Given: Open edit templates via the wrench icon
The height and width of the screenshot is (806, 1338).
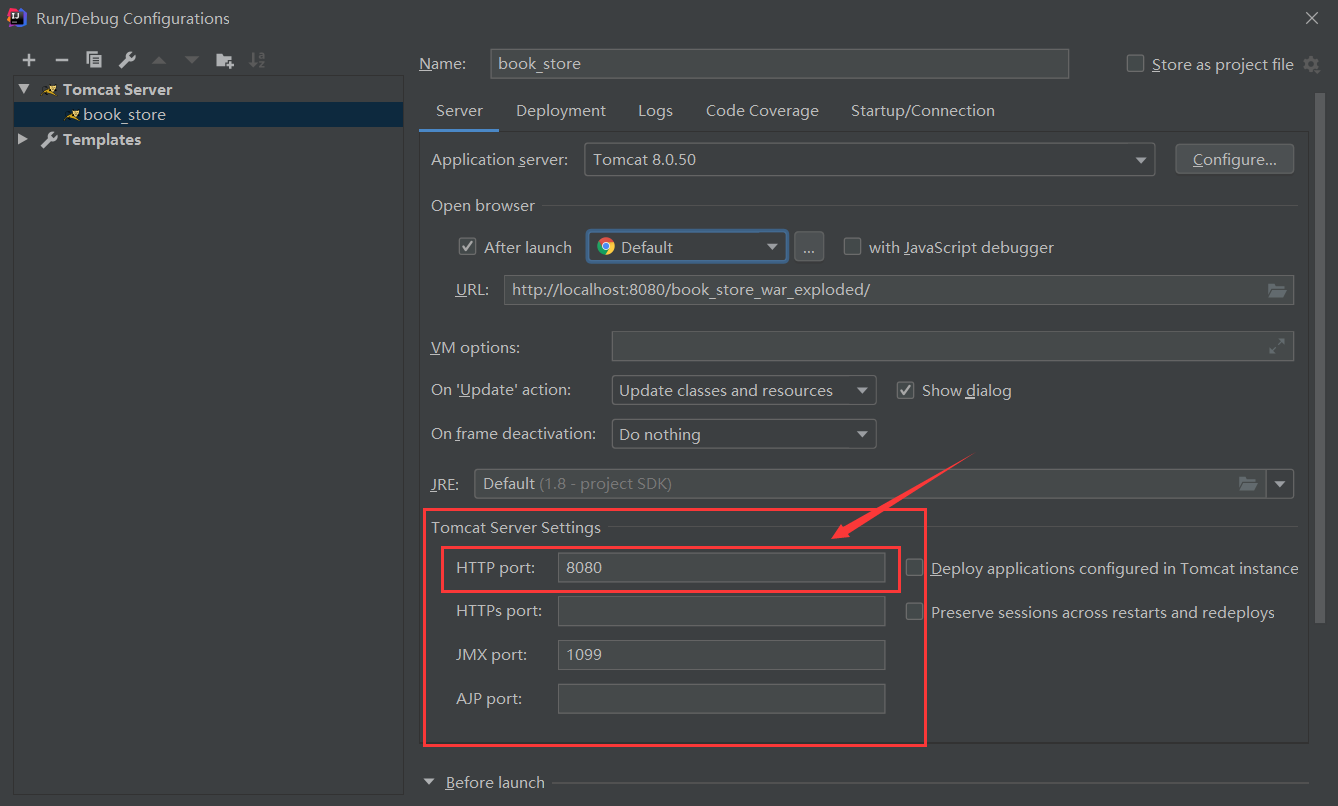Looking at the screenshot, I should tap(127, 60).
